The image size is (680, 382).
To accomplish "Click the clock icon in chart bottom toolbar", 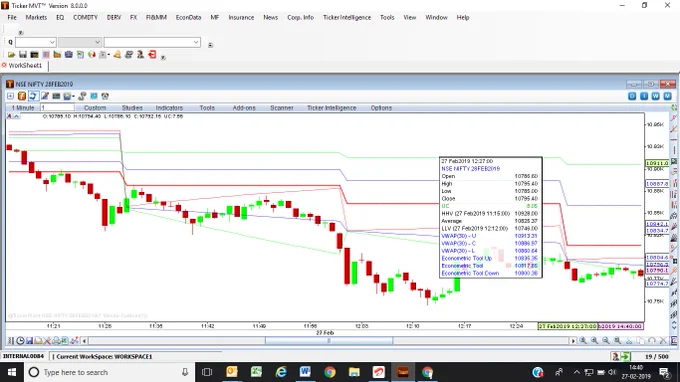I will (x=20, y=341).
